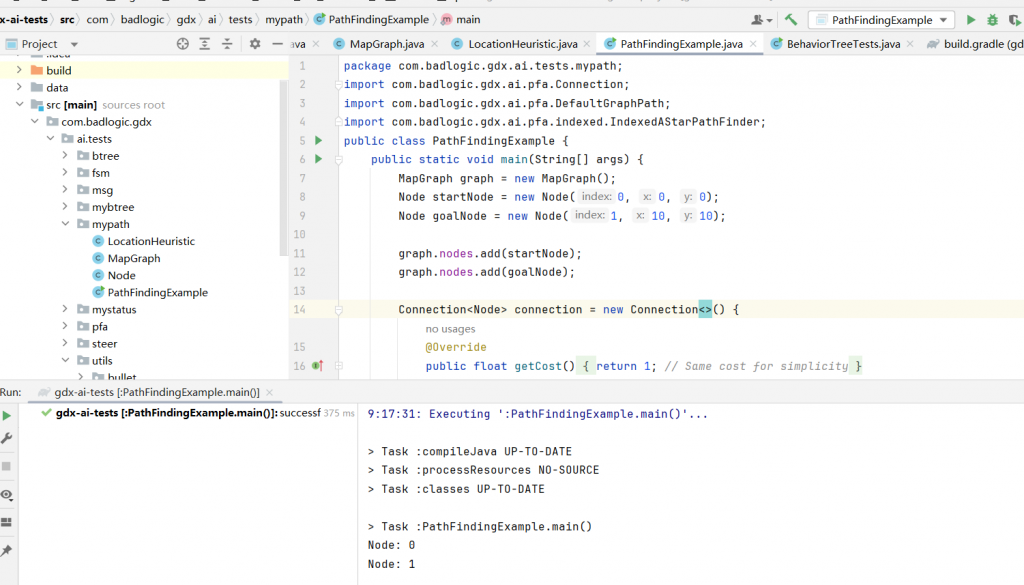Open the LocationHeuristic class in project tree
Image resolution: width=1024 pixels, height=585 pixels.
(151, 241)
